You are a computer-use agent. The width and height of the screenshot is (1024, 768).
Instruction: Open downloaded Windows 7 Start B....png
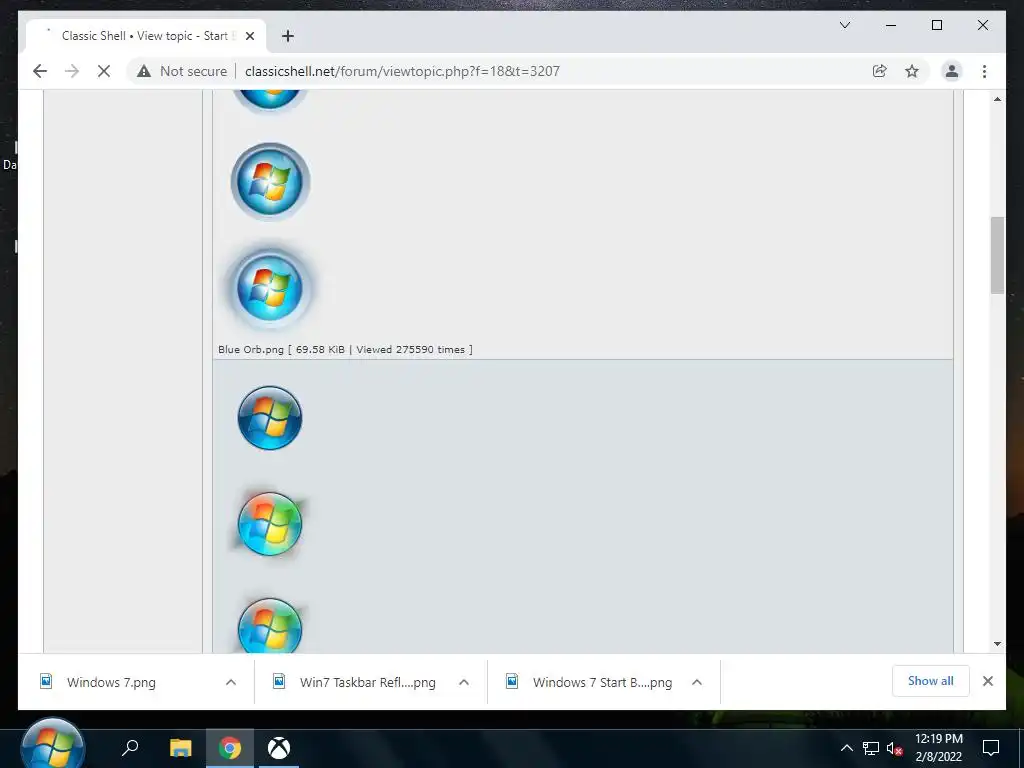tap(601, 682)
